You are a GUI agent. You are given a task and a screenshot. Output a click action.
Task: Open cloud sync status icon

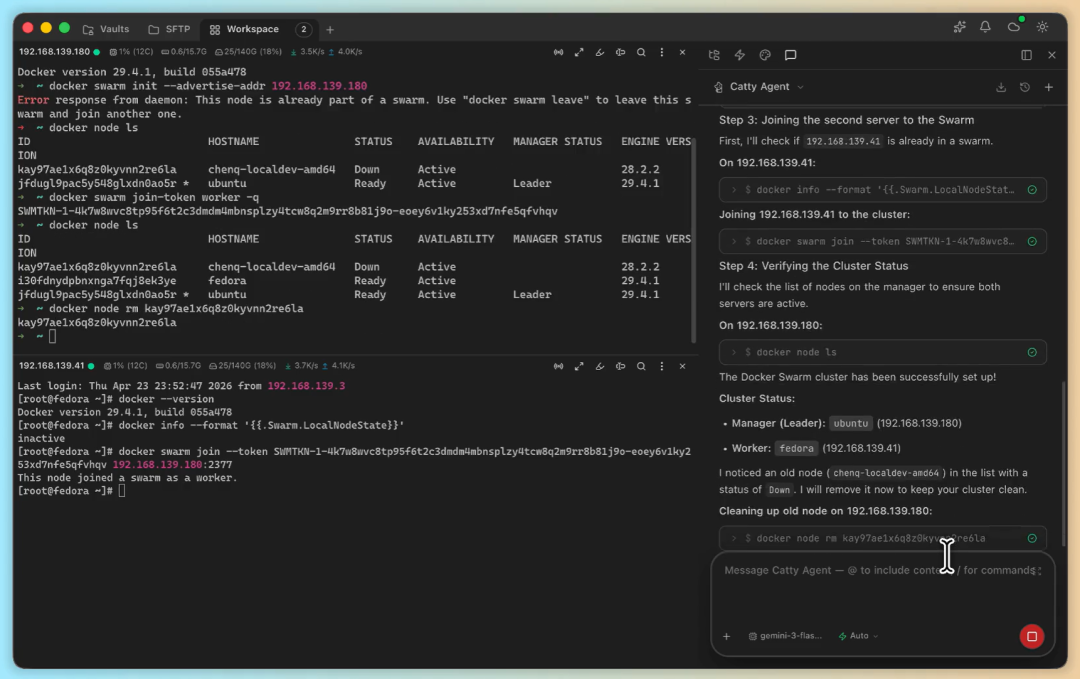[1013, 27]
